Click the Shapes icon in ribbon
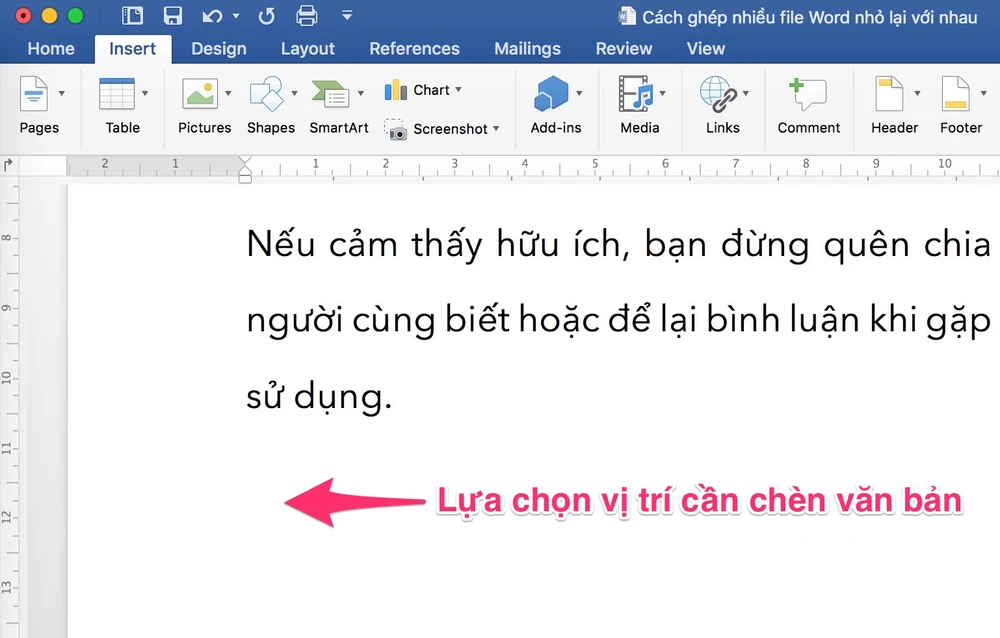The height and width of the screenshot is (638, 1000). tap(266, 94)
